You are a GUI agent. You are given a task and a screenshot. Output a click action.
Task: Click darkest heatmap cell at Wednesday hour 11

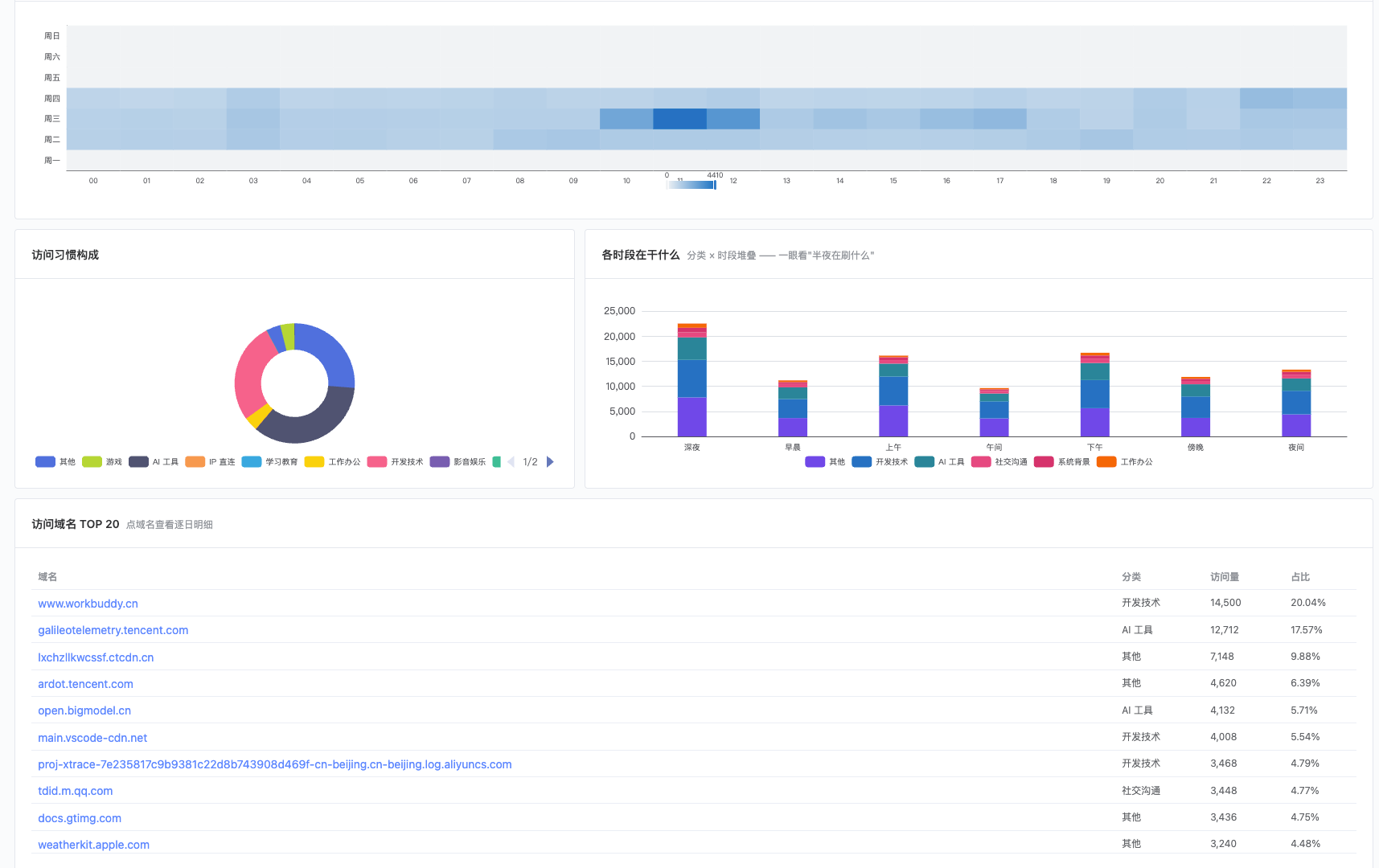pos(679,119)
